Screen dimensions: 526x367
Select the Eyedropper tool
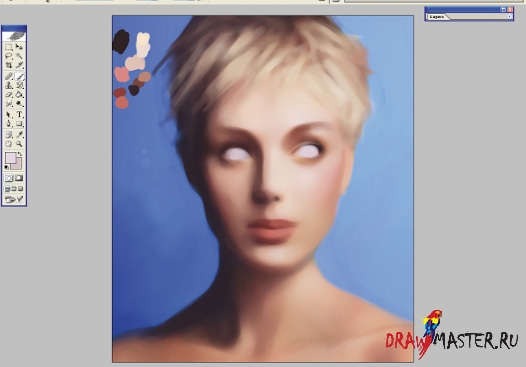click(x=19, y=135)
